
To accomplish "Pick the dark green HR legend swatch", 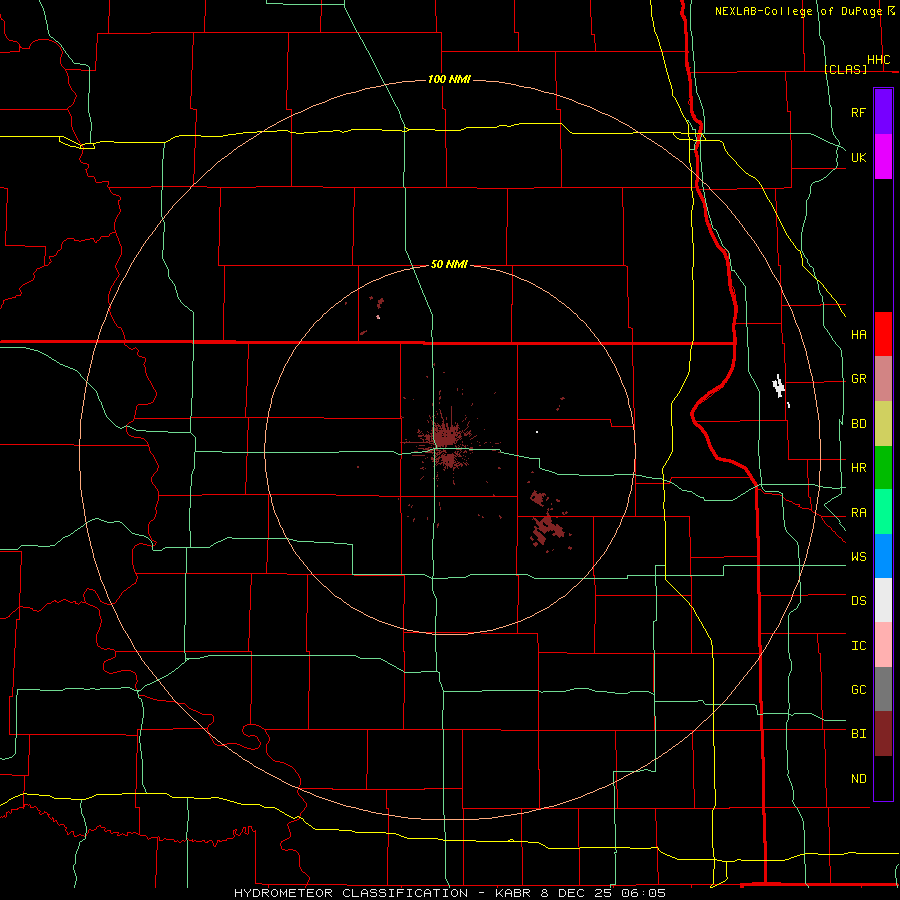I will (x=883, y=468).
